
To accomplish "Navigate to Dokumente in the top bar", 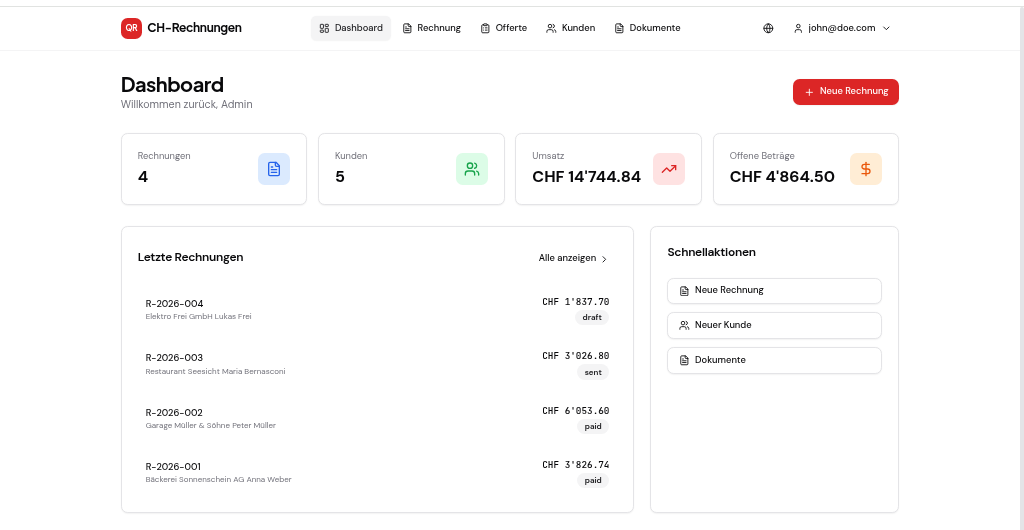I will click(x=647, y=28).
